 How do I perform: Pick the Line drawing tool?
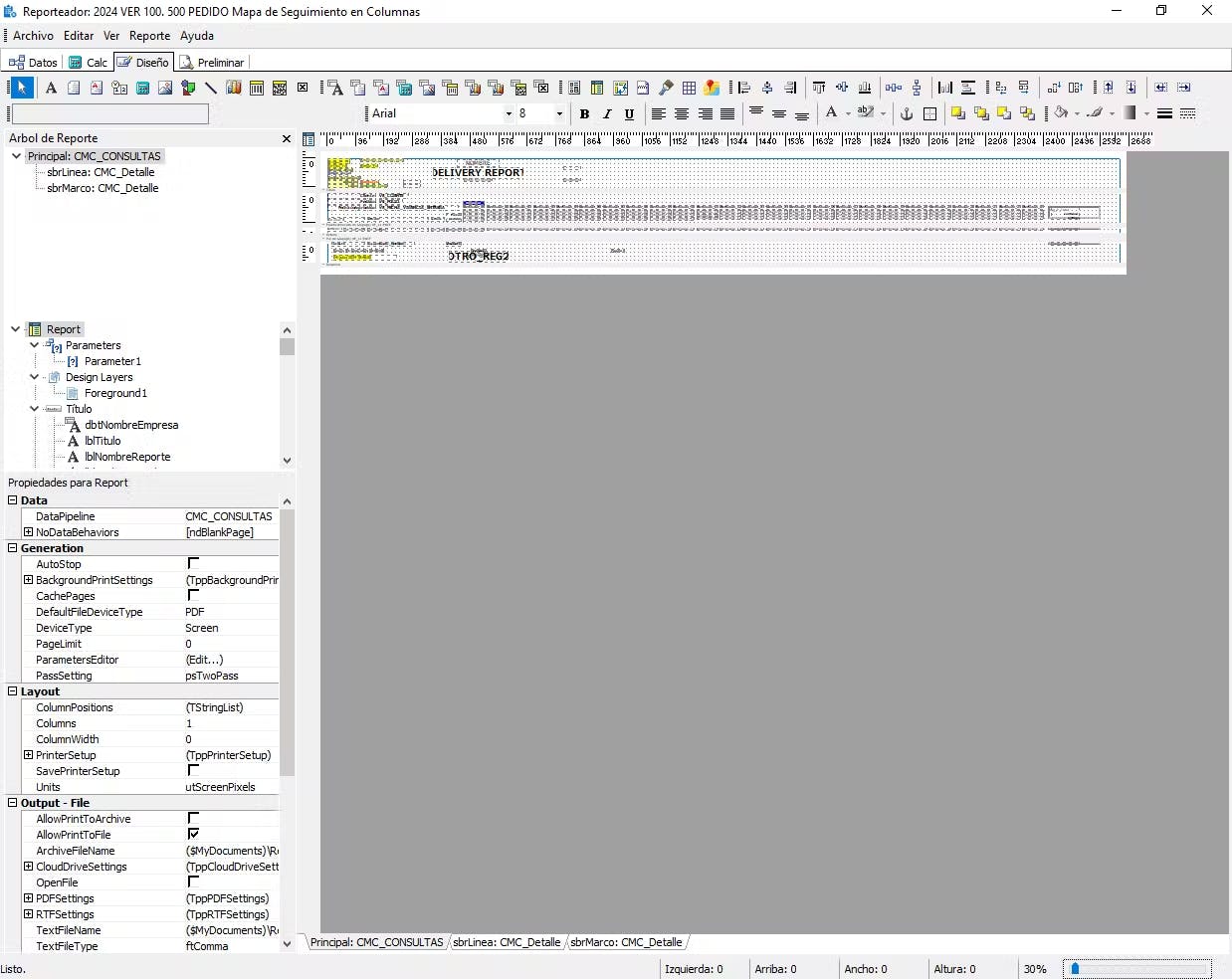tap(211, 88)
